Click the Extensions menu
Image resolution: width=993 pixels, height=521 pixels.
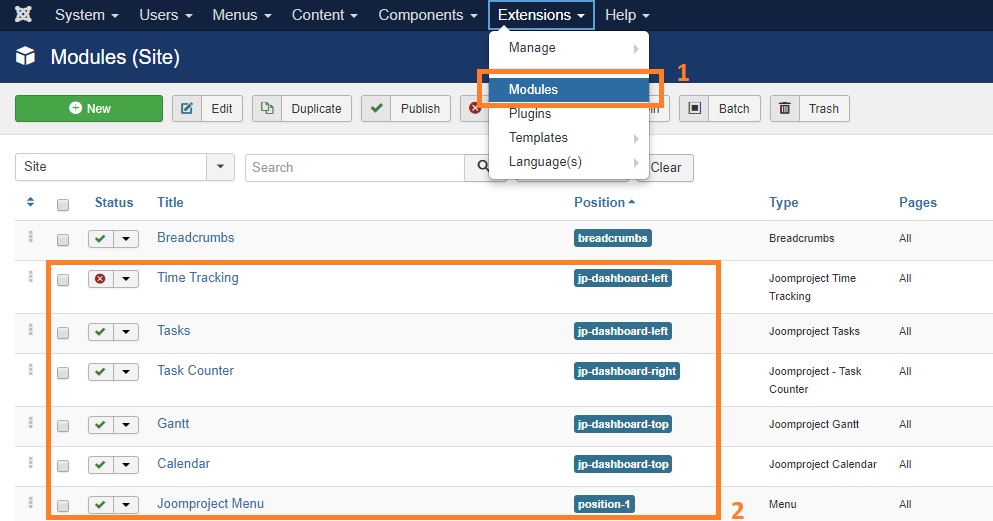click(541, 15)
